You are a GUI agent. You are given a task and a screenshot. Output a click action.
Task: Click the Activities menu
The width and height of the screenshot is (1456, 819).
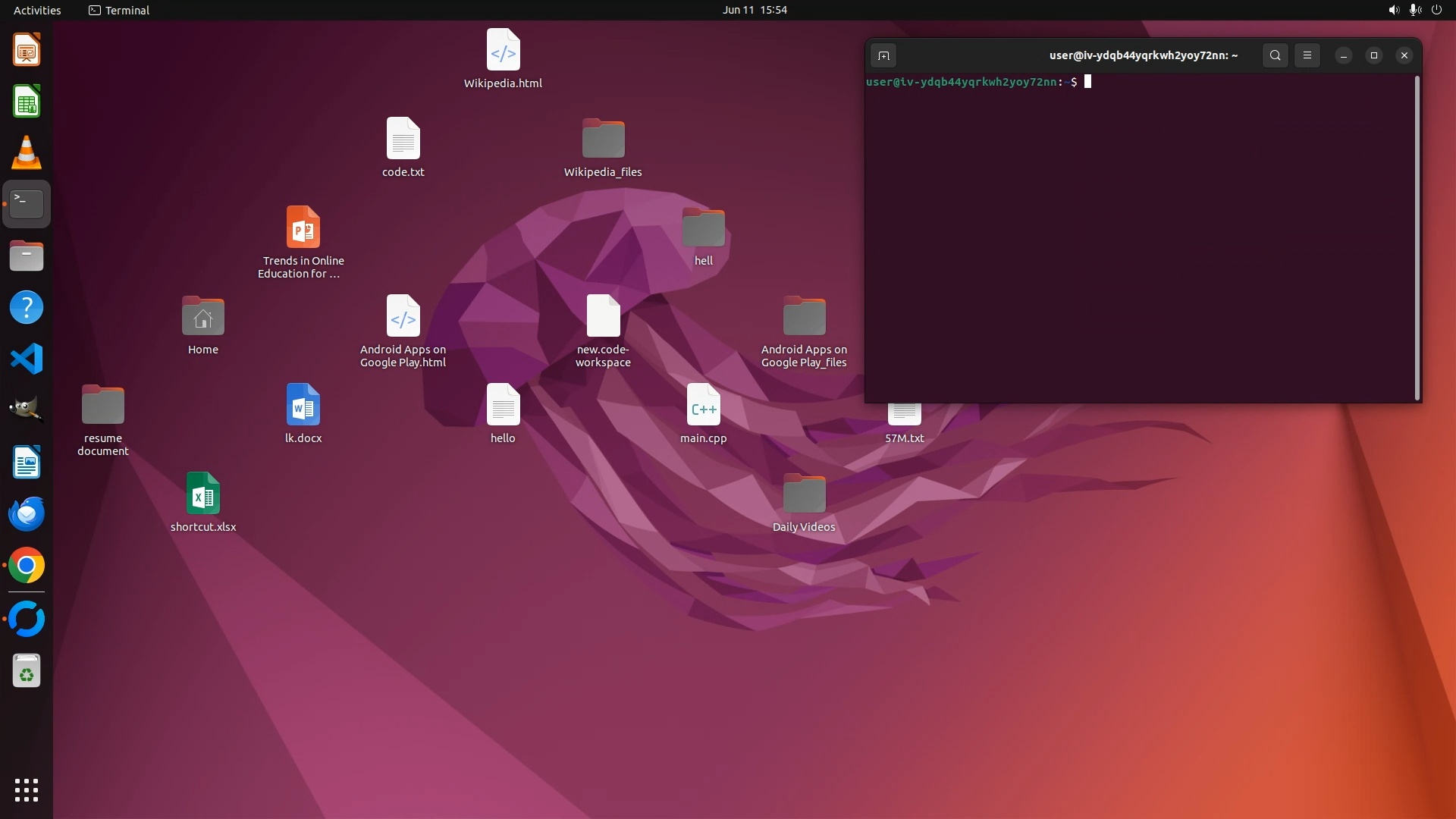tap(37, 10)
